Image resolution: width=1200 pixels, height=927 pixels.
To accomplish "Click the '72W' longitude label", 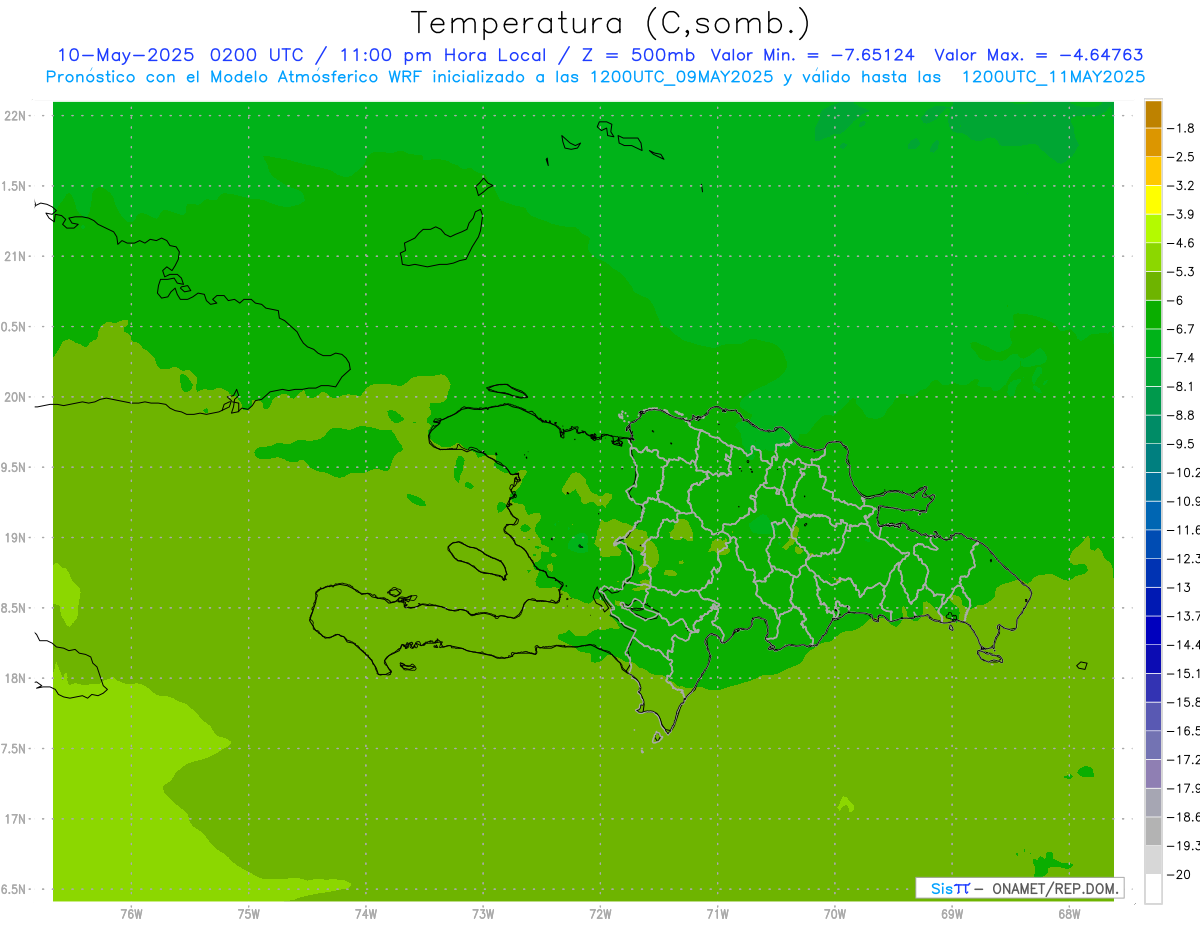I will coord(600,913).
